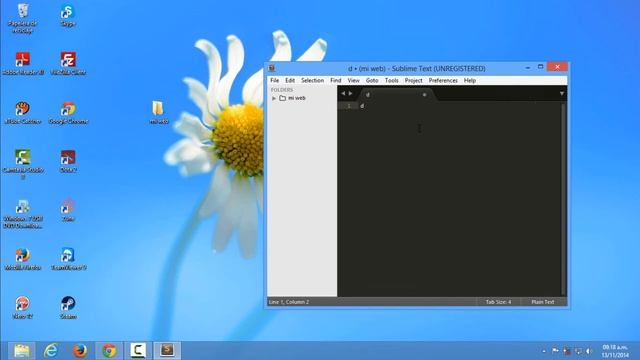Close the unsaved 'd' tab via its dot
Image resolution: width=640 pixels, height=360 pixels.
tap(424, 95)
